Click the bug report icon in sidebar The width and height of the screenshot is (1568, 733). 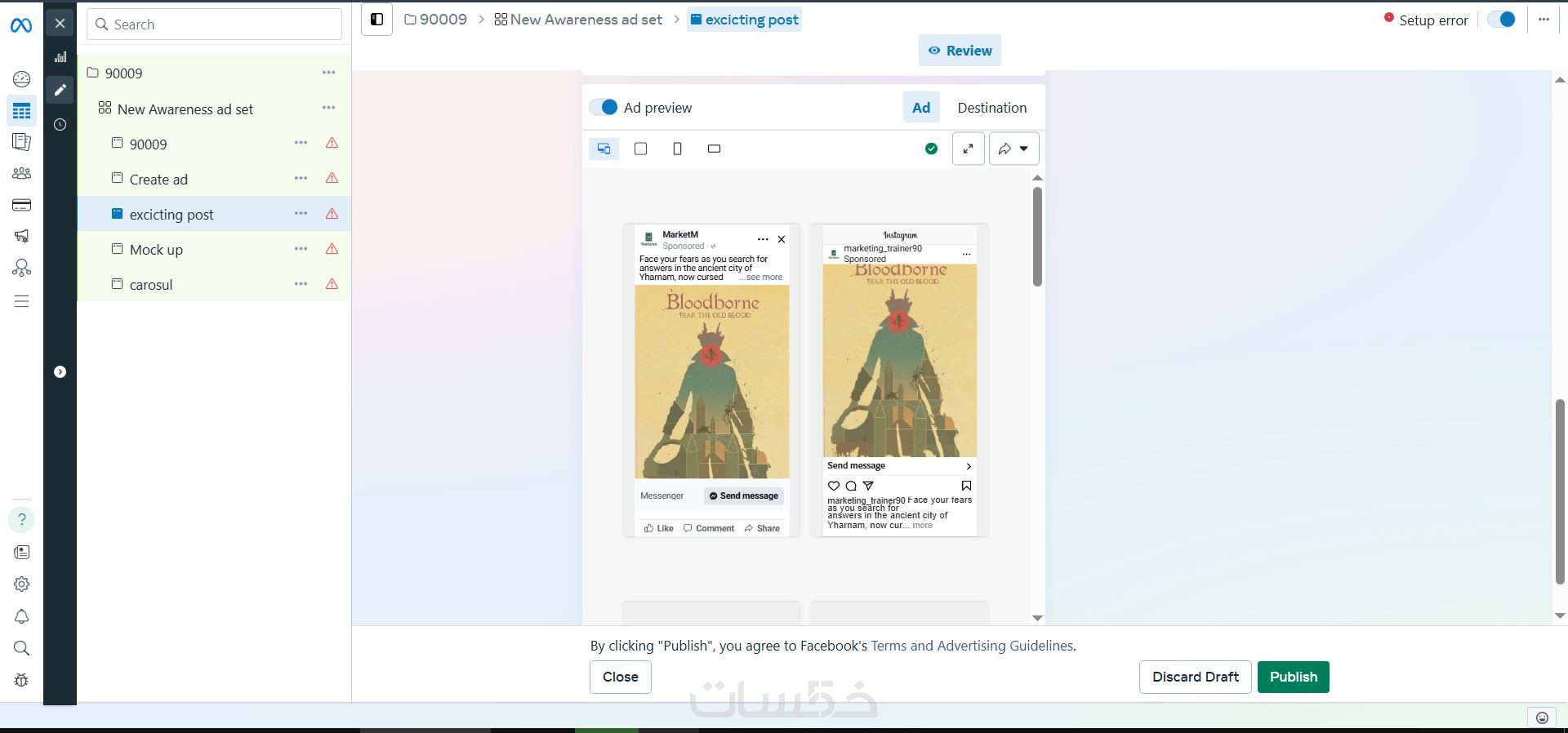tap(22, 680)
